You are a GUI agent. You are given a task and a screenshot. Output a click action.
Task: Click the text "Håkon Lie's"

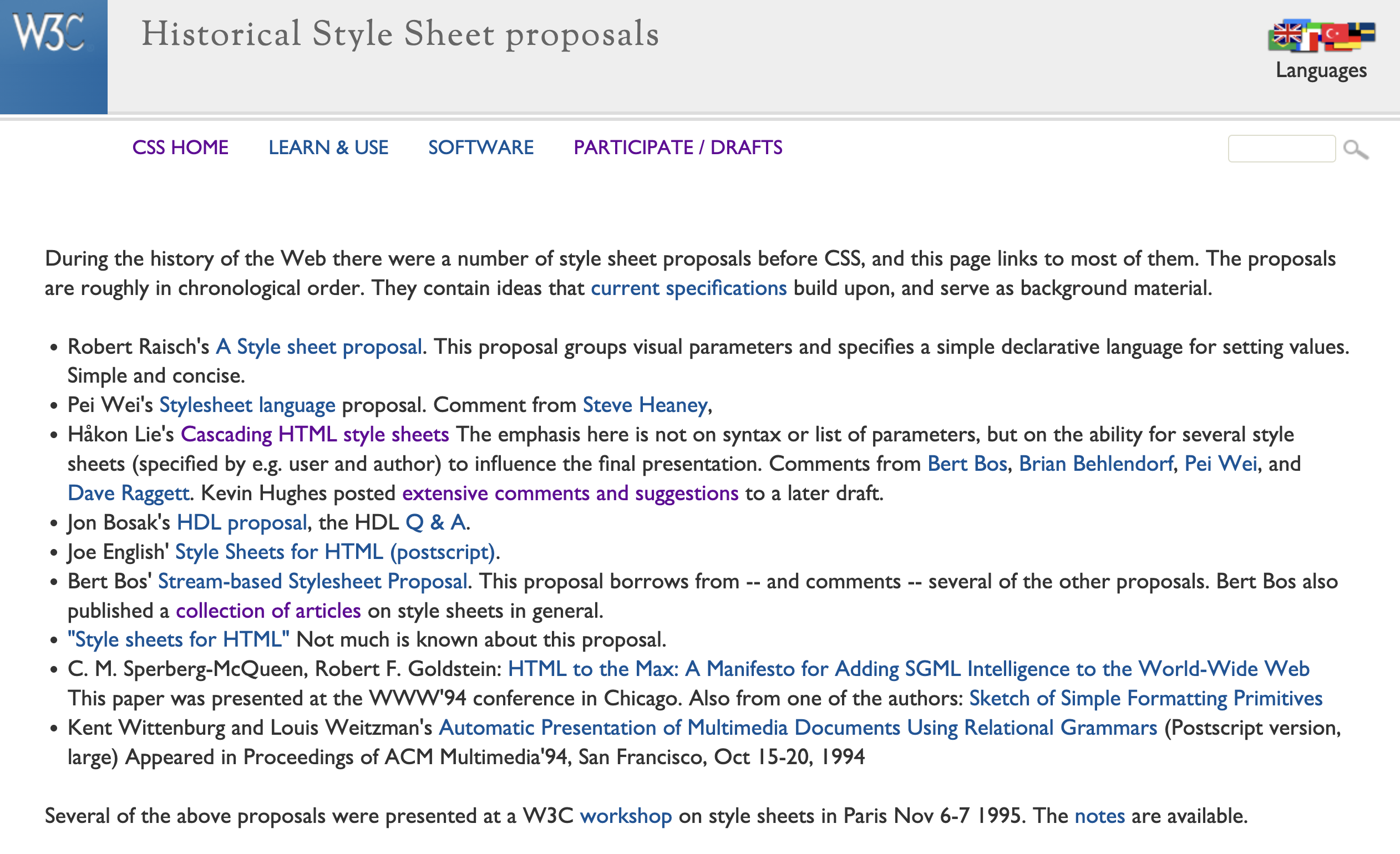(x=120, y=435)
